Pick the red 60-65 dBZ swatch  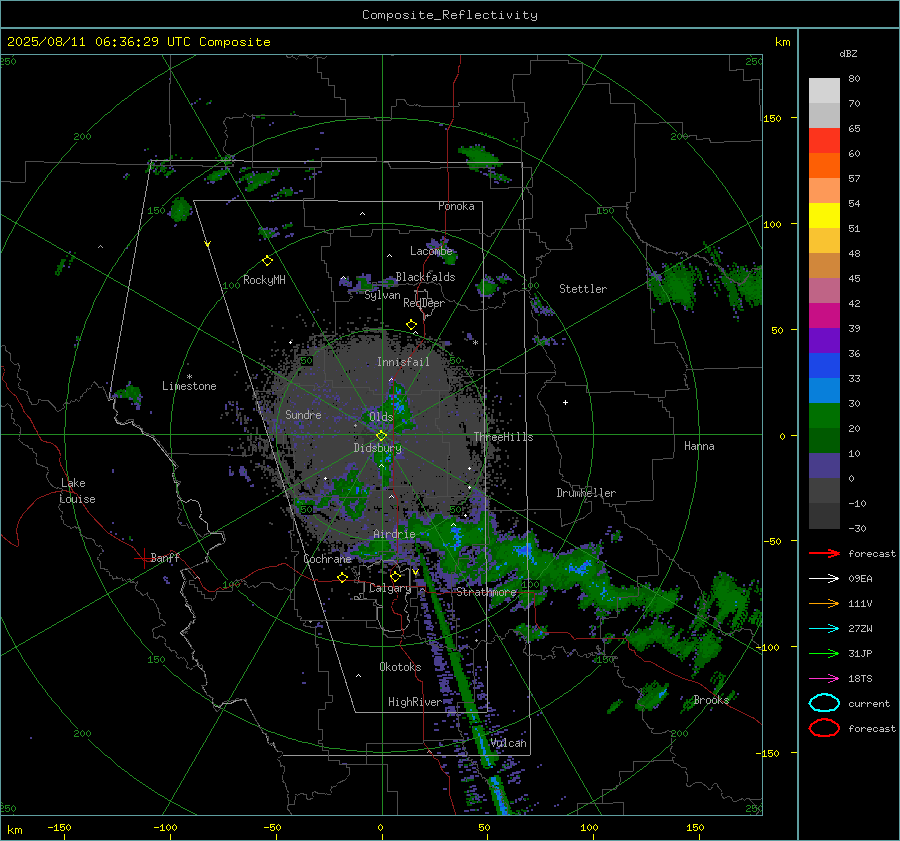click(x=824, y=141)
